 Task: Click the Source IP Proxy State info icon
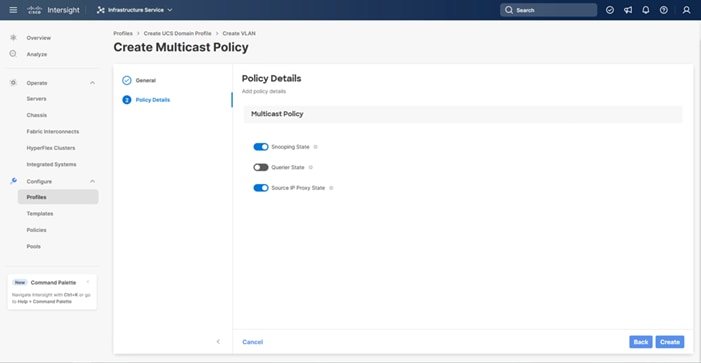331,188
